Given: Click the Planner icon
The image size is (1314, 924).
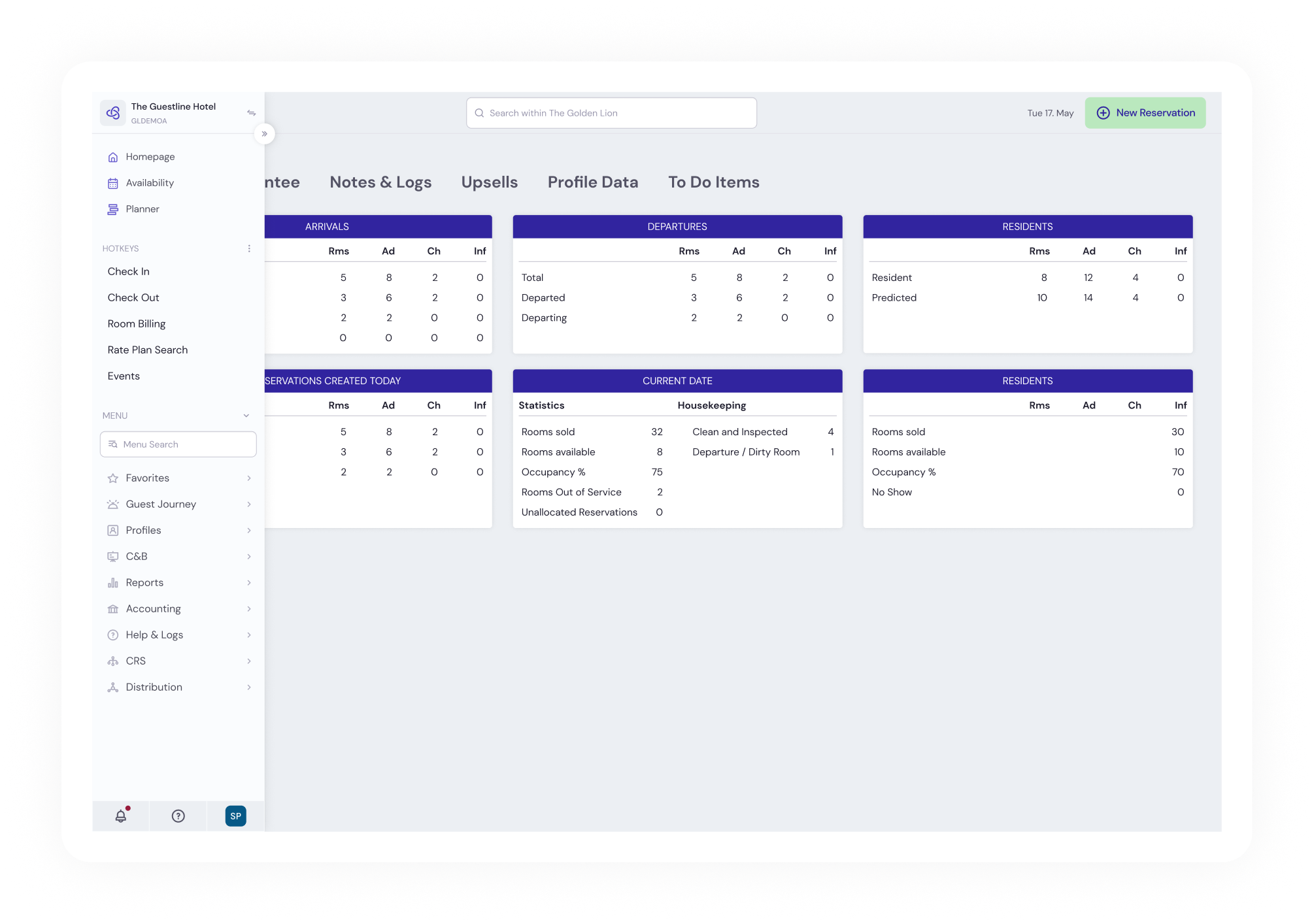Looking at the screenshot, I should click(113, 209).
